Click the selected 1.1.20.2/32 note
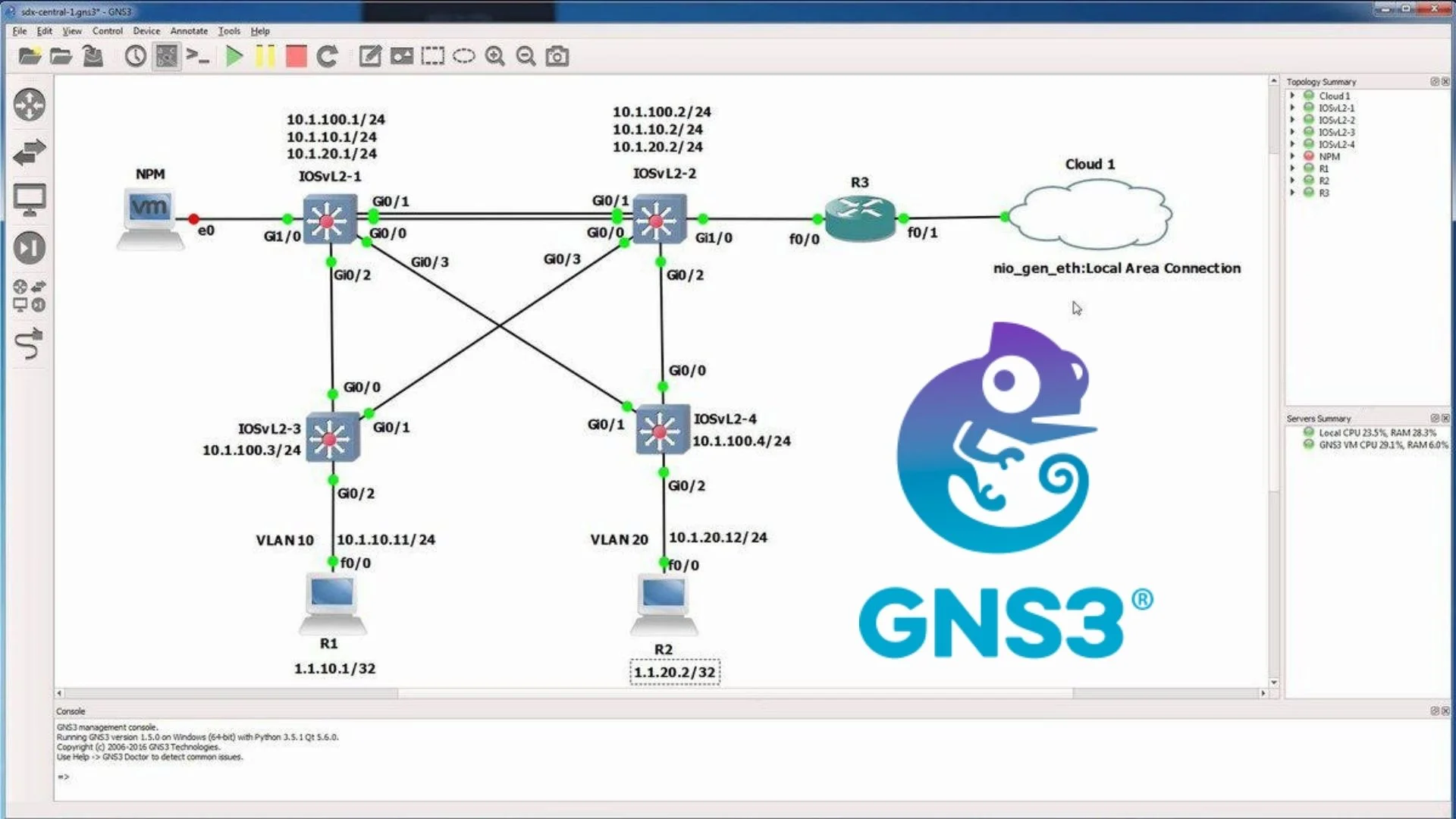The image size is (1456, 819). click(x=675, y=672)
